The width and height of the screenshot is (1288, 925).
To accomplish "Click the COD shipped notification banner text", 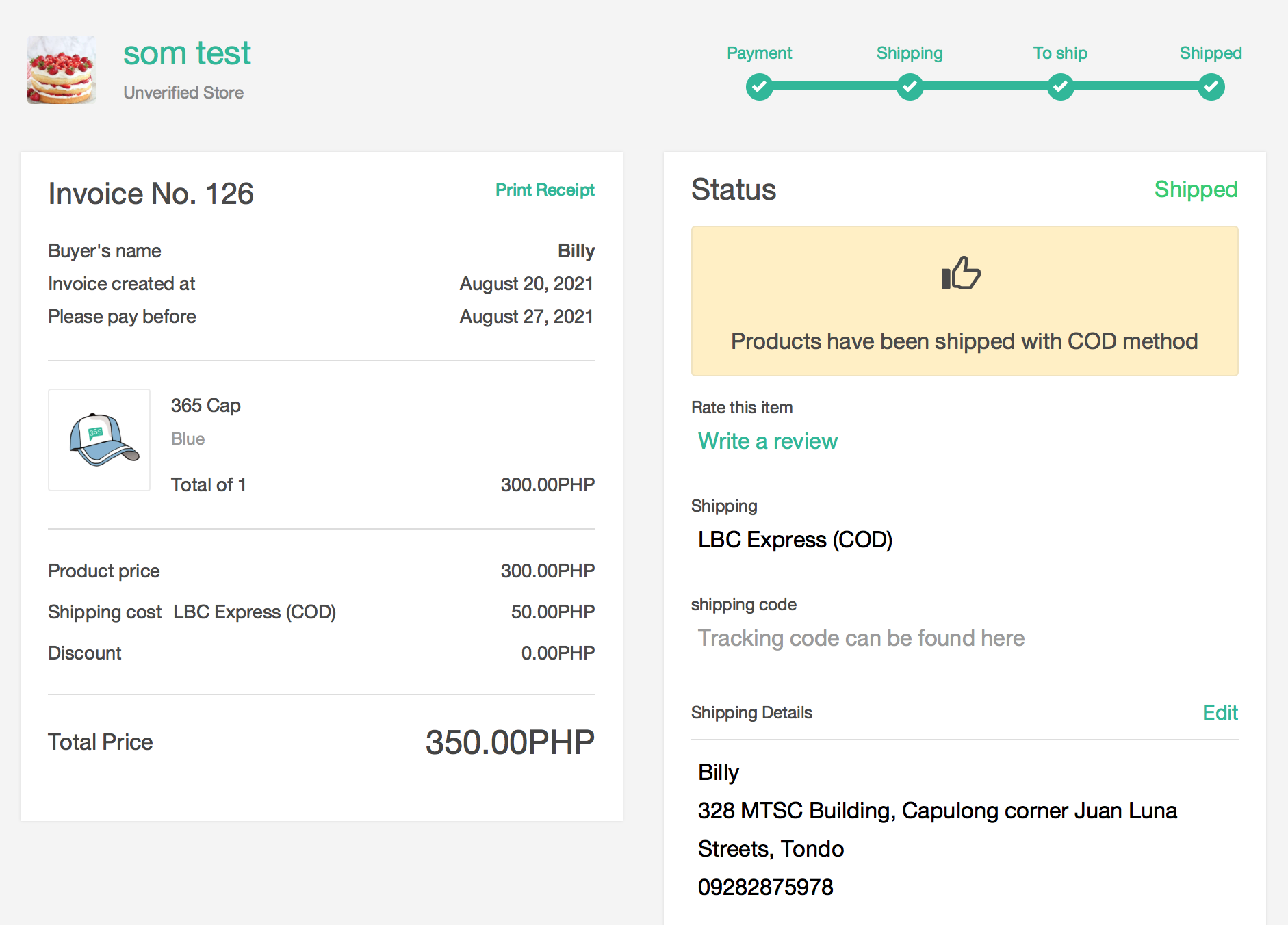I will (x=964, y=341).
